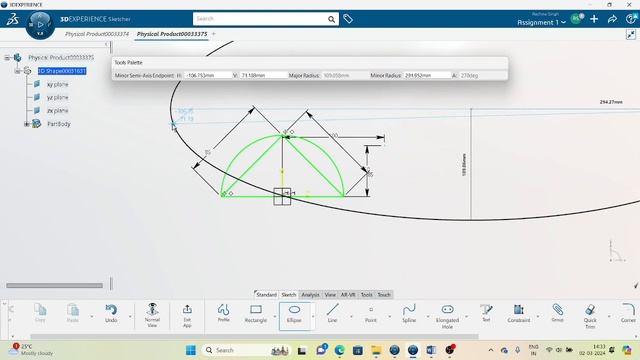Select the Line tool
This screenshot has height=360, width=640.
[332, 313]
